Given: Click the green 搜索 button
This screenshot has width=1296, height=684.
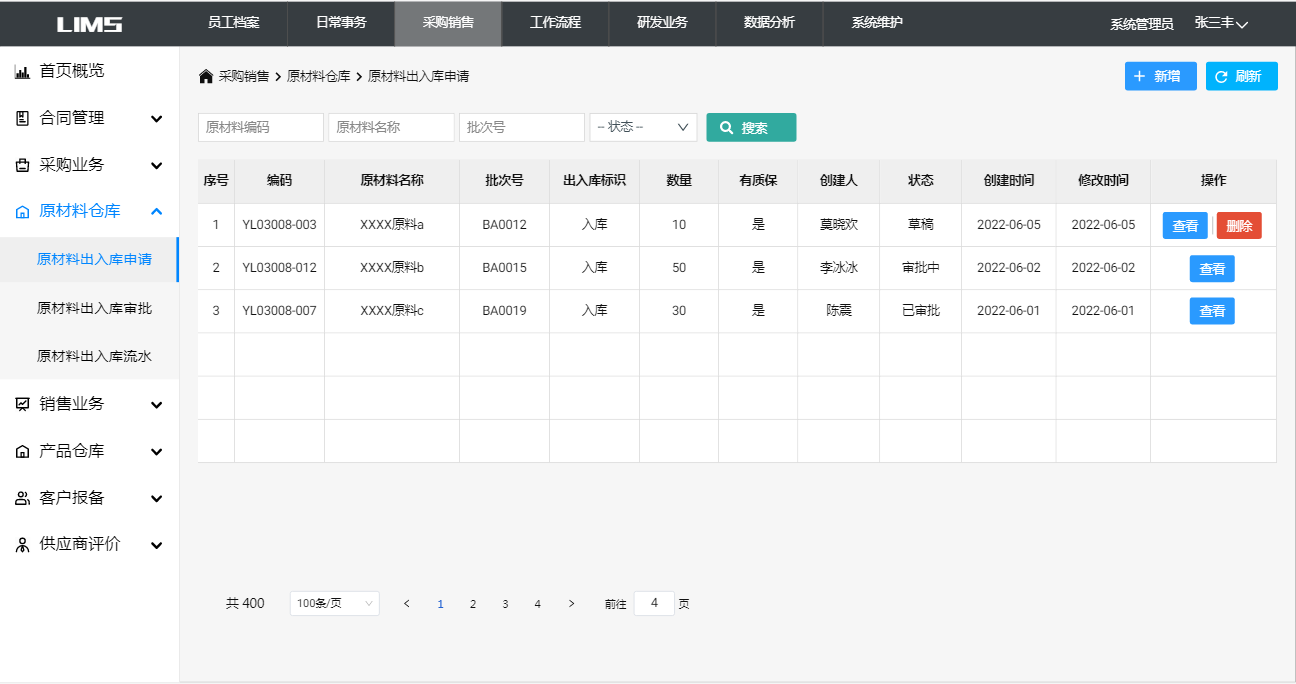Looking at the screenshot, I should click(751, 128).
